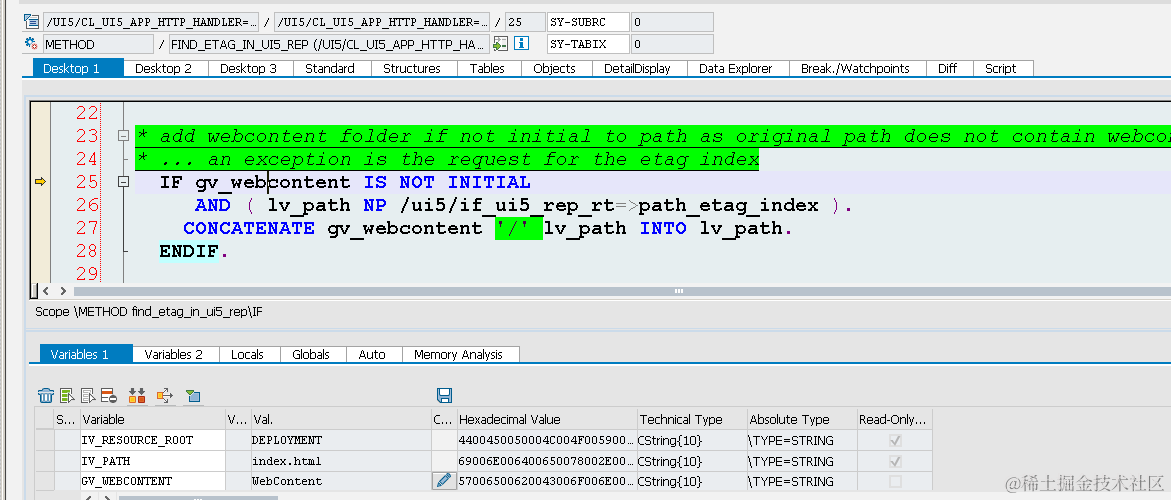The height and width of the screenshot is (500, 1171).
Task: Collapse the IF block at line 25
Action: click(x=122, y=182)
